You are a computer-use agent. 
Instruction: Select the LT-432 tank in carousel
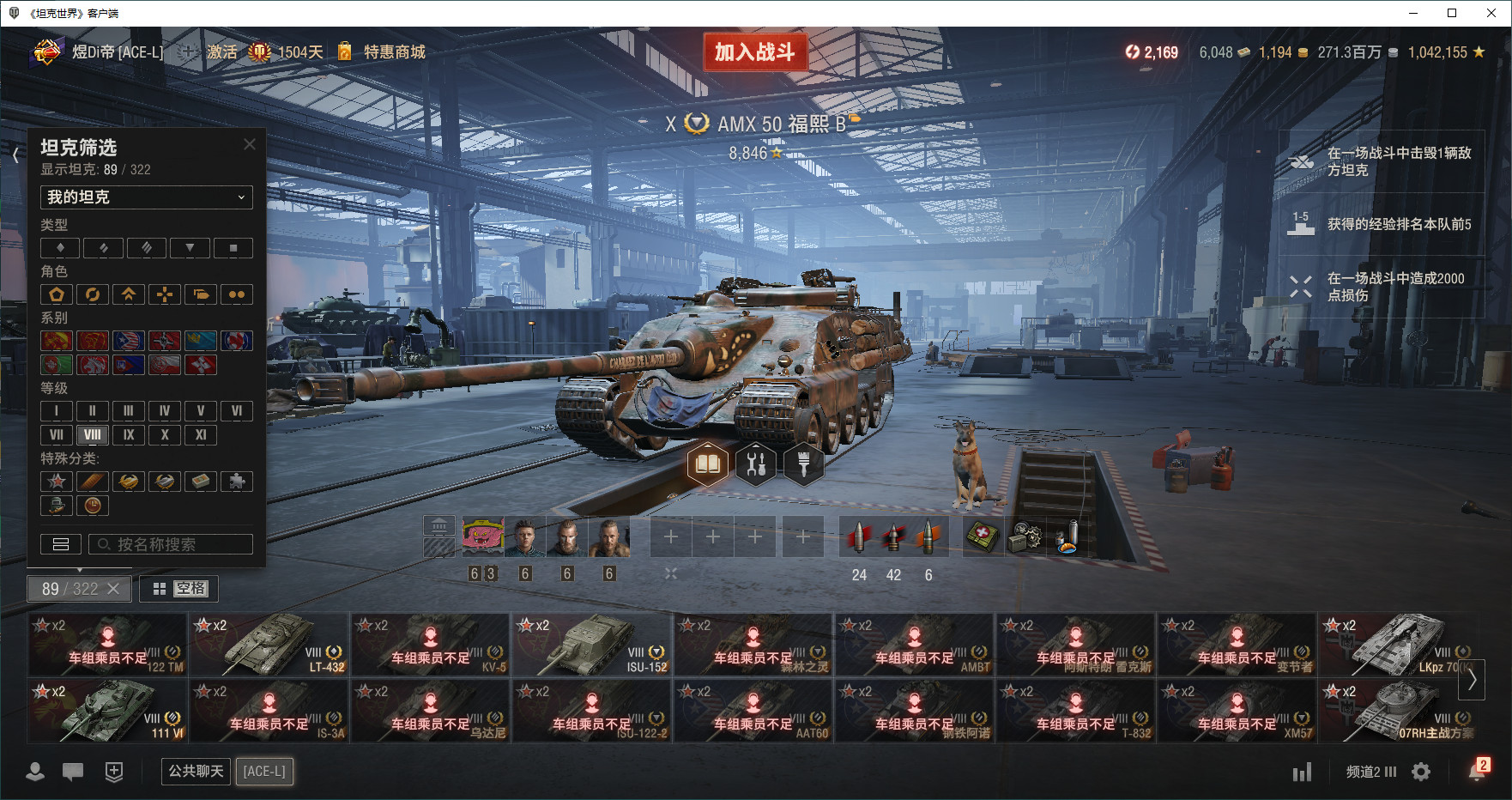[x=269, y=644]
